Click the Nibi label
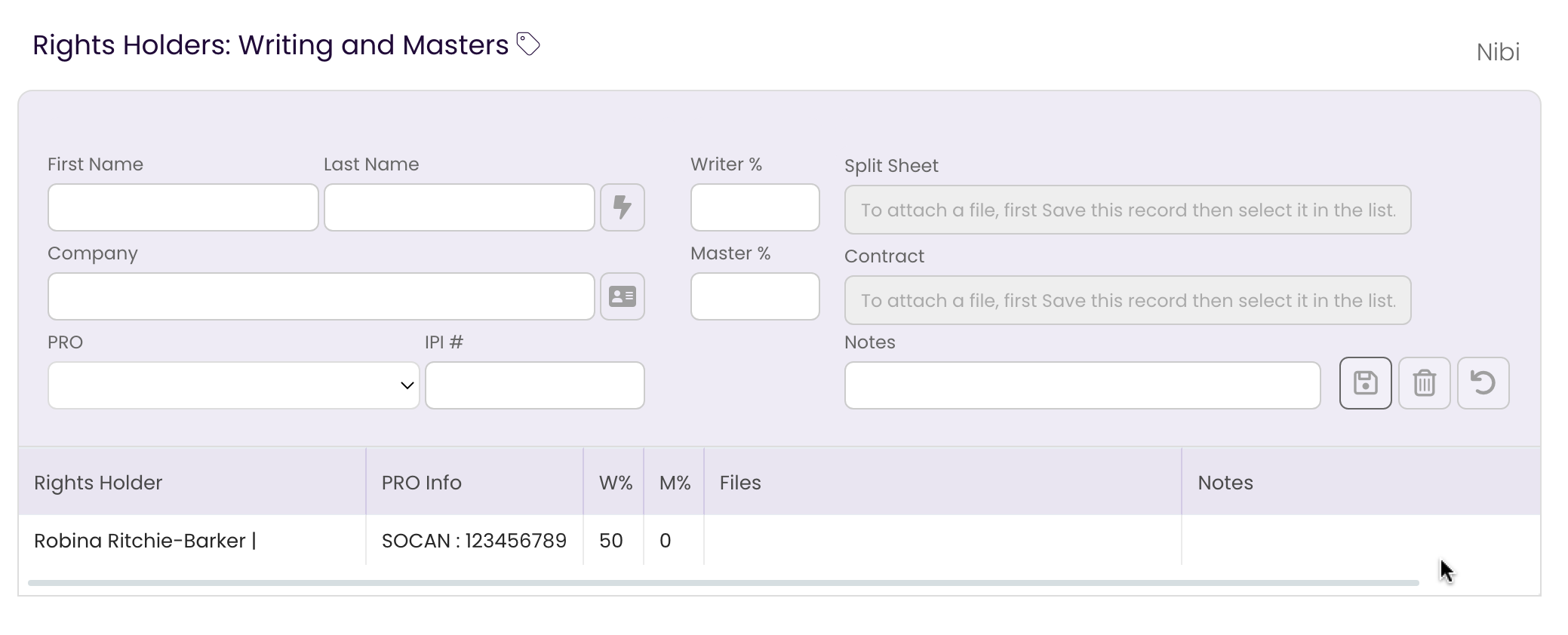The width and height of the screenshot is (1568, 635). (1498, 52)
